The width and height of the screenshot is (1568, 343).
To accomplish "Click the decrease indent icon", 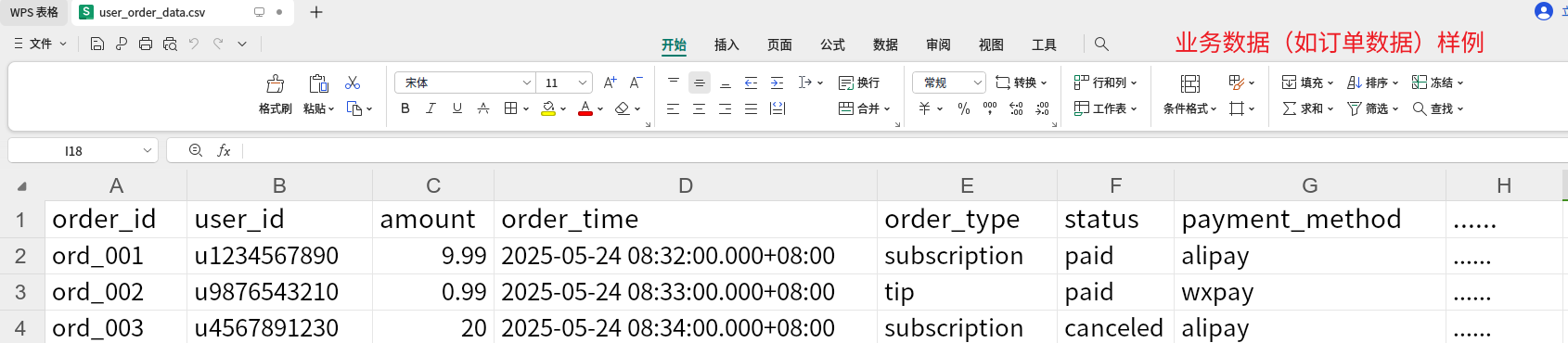I will click(751, 83).
